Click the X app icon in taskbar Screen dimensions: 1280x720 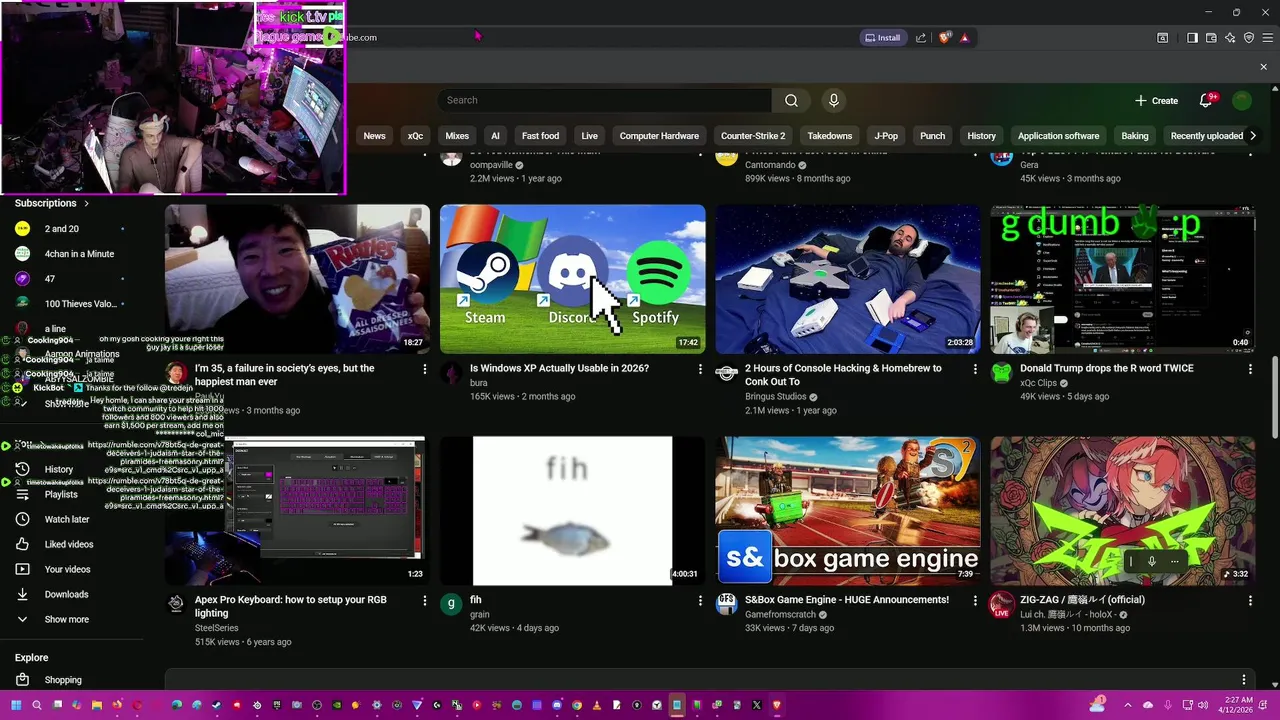[757, 705]
